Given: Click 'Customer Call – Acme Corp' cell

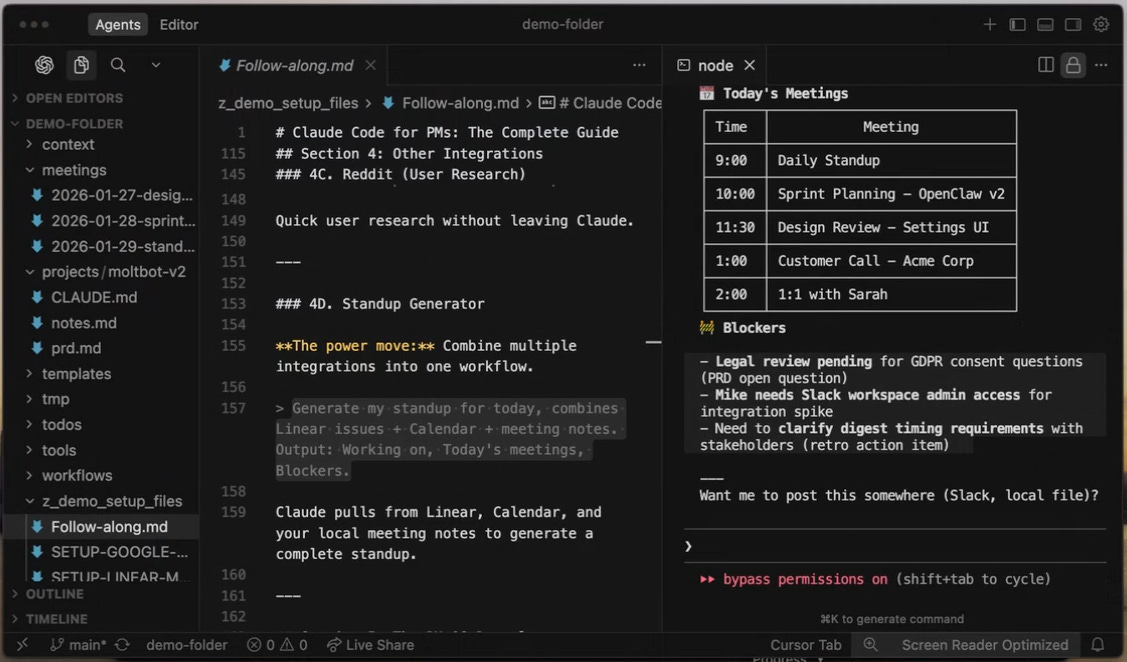Looking at the screenshot, I should pyautogui.click(x=891, y=261).
